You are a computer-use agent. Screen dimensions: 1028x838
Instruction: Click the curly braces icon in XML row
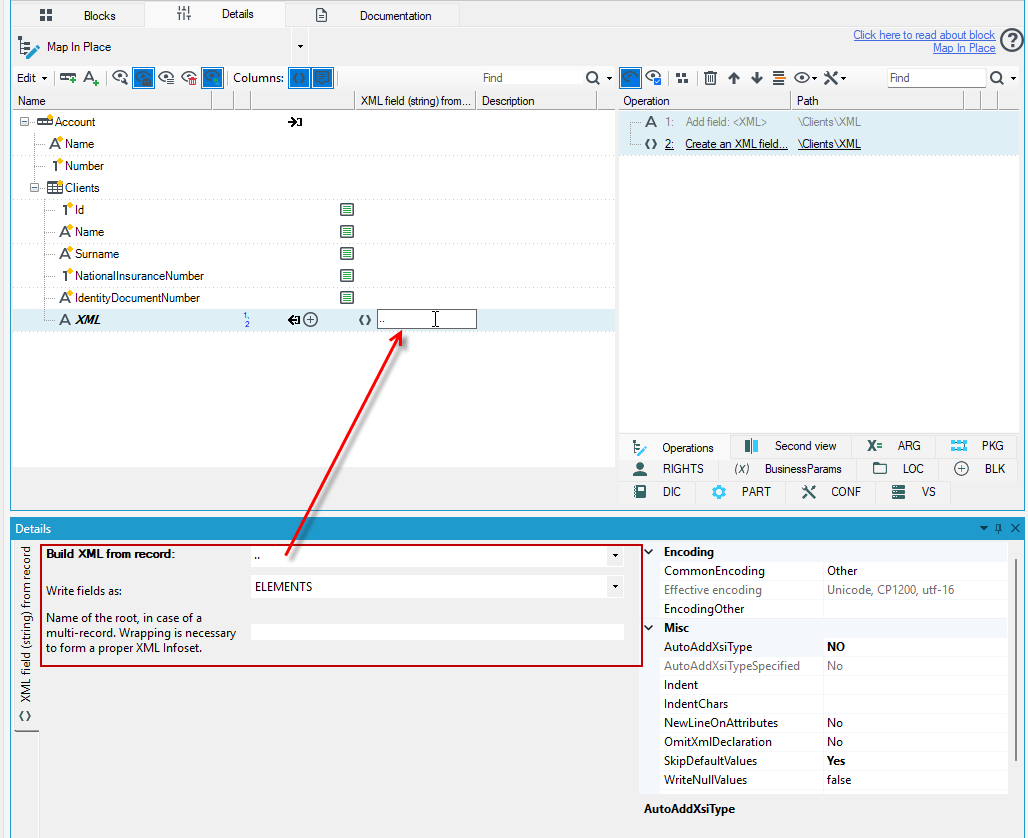pos(365,320)
